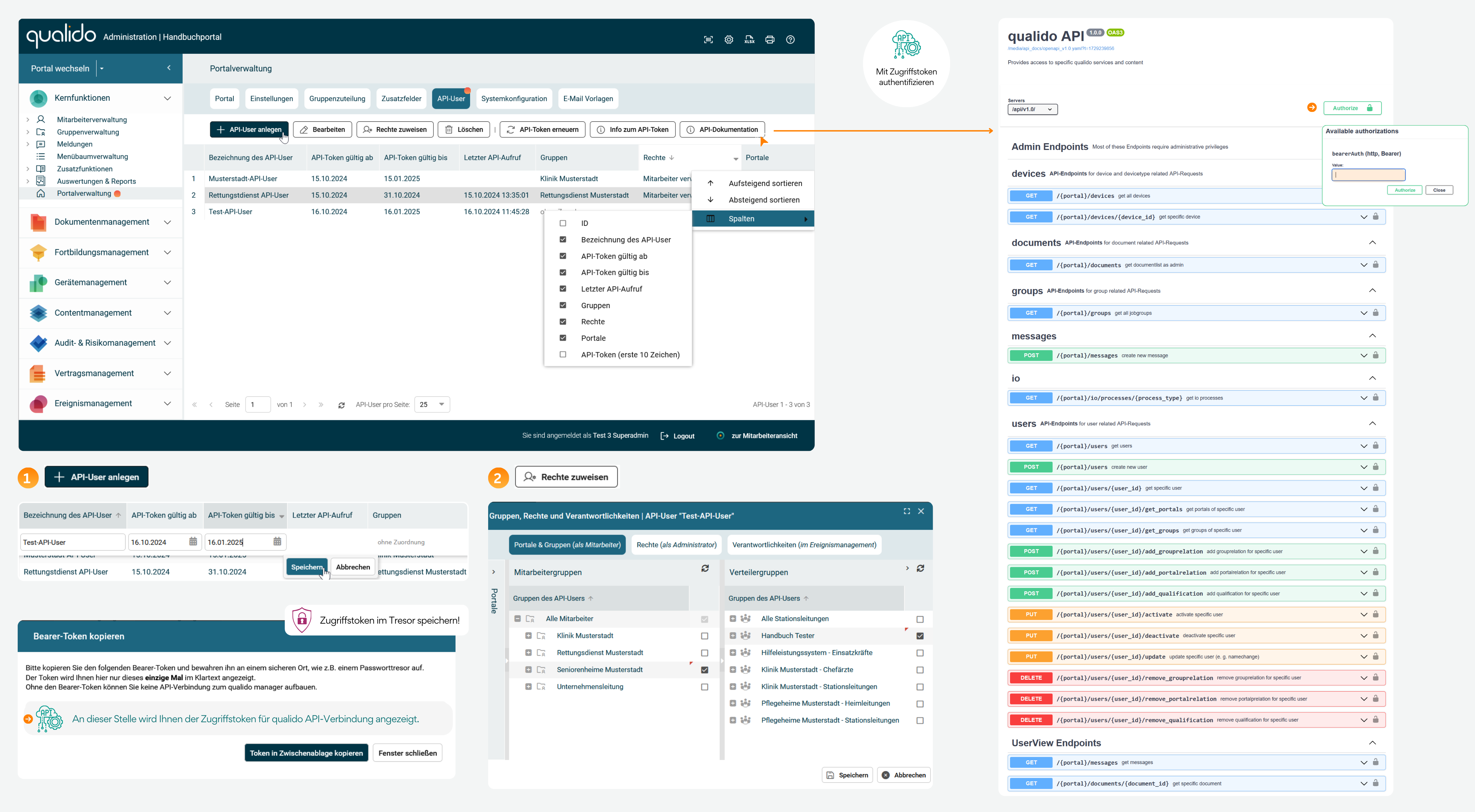The image size is (1475, 812).
Task: Click Fenster schließen button
Action: [408, 754]
